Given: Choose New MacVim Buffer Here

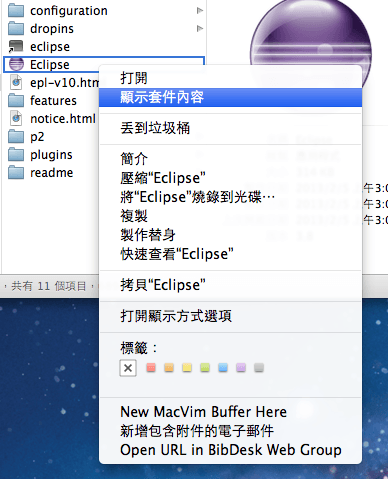Looking at the screenshot, I should (230, 412).
